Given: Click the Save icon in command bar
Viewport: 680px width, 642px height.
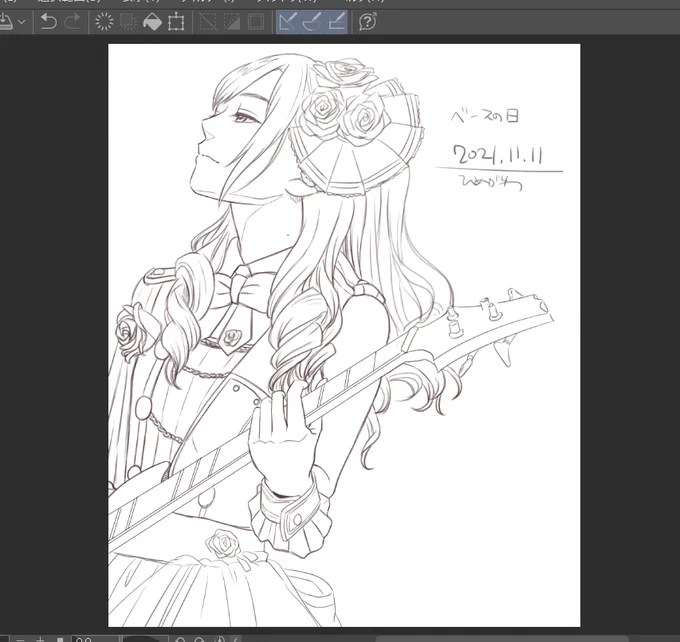Looking at the screenshot, I should pyautogui.click(x=5, y=22).
